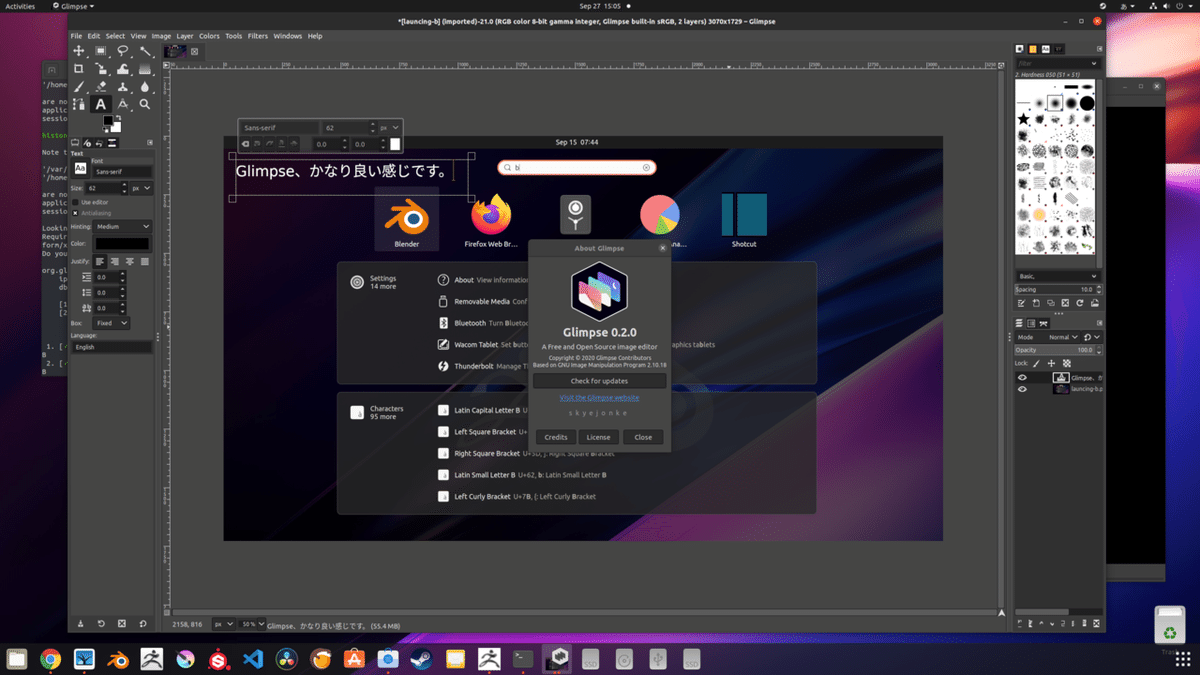Pick the Paintbrush tool
Viewport: 1200px width, 675px height.
click(78, 86)
